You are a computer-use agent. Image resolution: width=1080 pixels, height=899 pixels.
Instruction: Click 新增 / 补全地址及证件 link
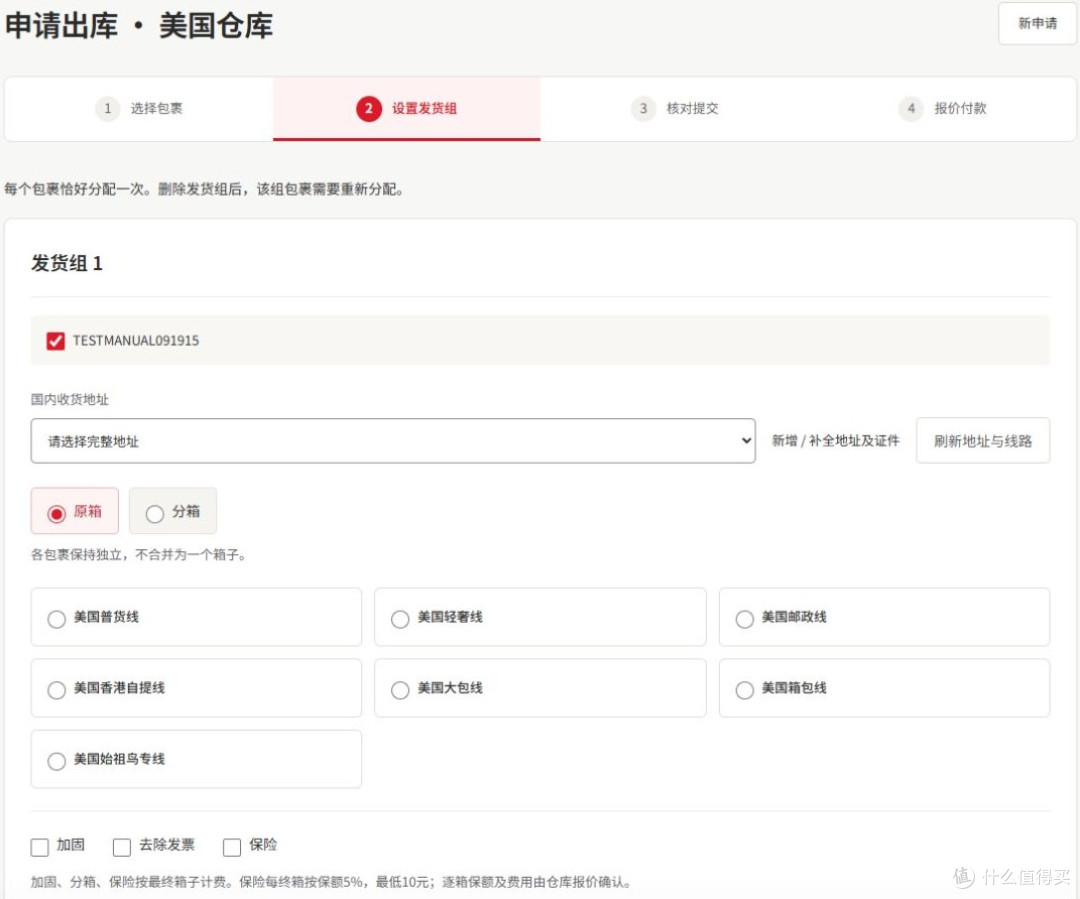point(835,441)
